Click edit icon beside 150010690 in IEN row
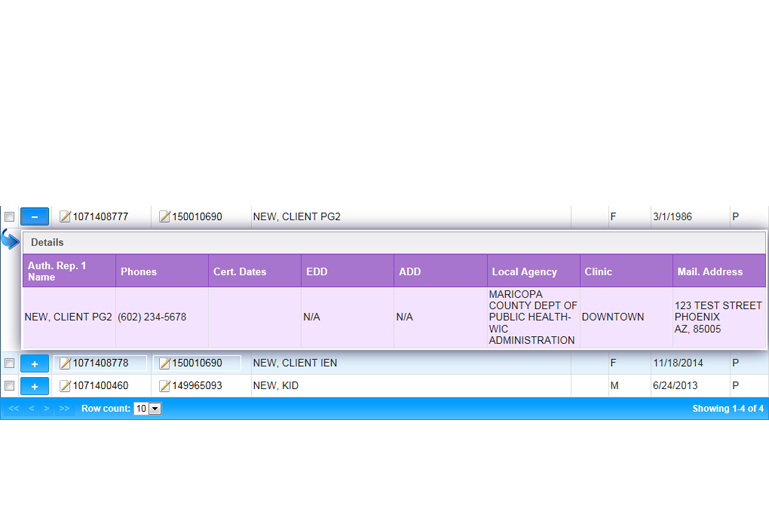 165,363
